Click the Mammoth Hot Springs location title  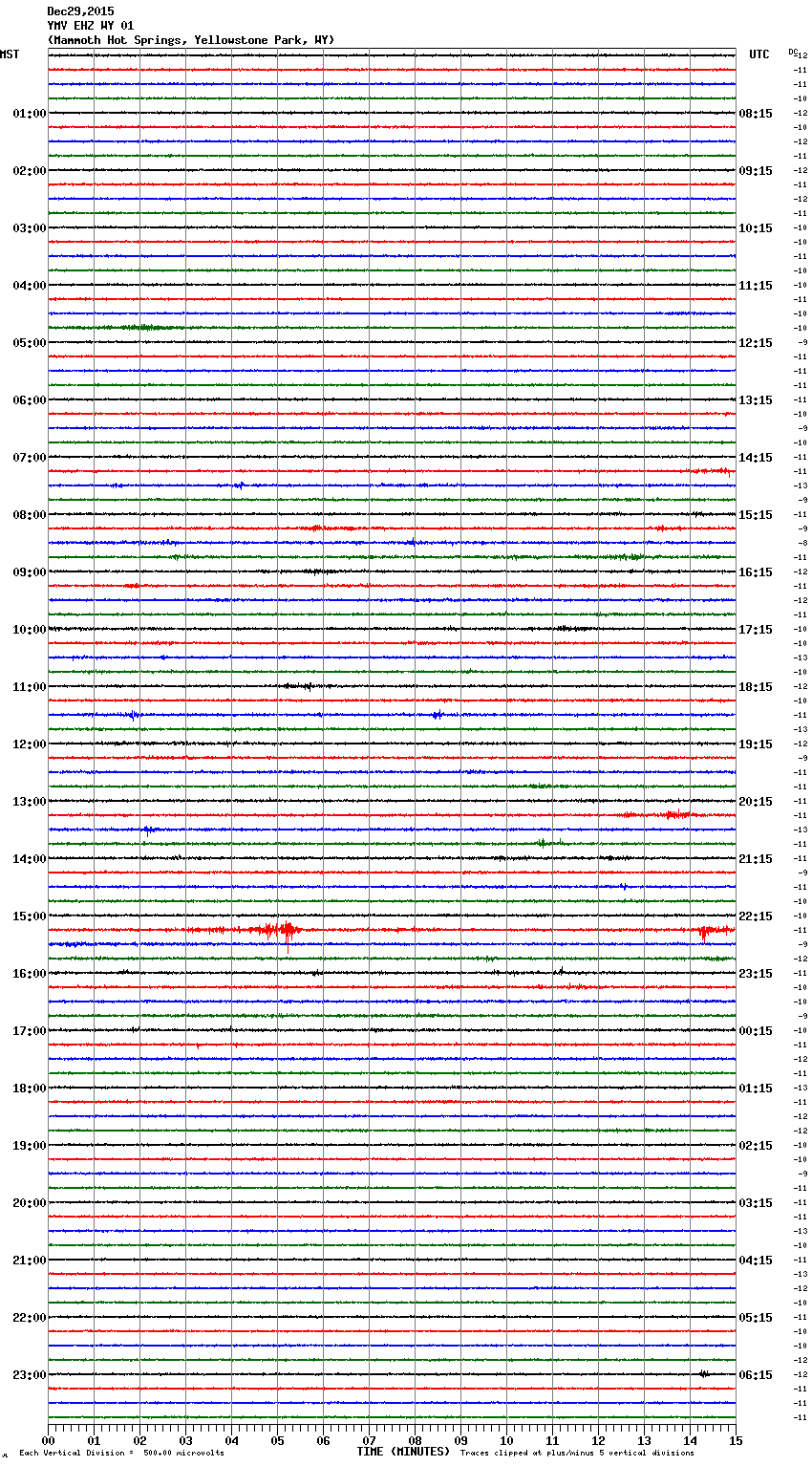[191, 40]
